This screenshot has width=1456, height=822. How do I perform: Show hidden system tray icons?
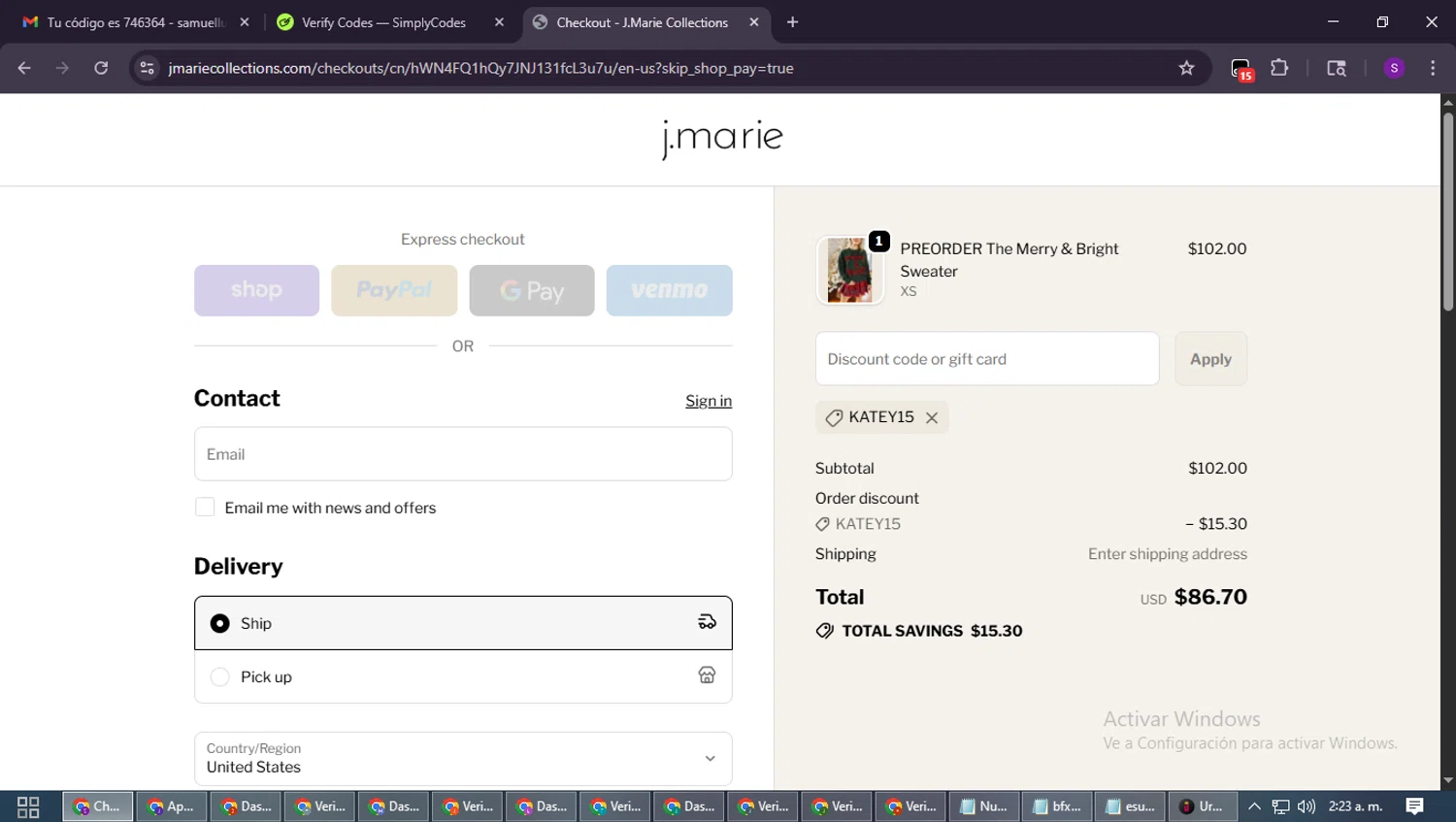click(1254, 806)
